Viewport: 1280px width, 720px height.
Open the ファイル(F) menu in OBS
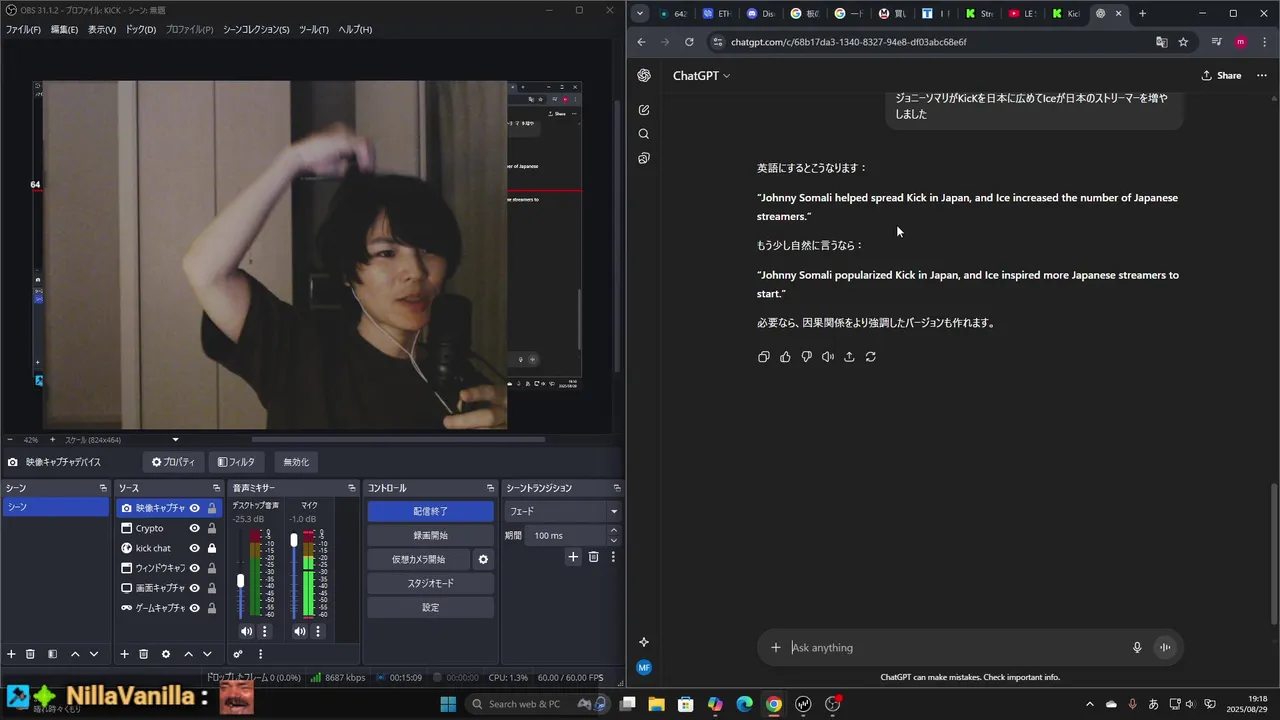(23, 30)
